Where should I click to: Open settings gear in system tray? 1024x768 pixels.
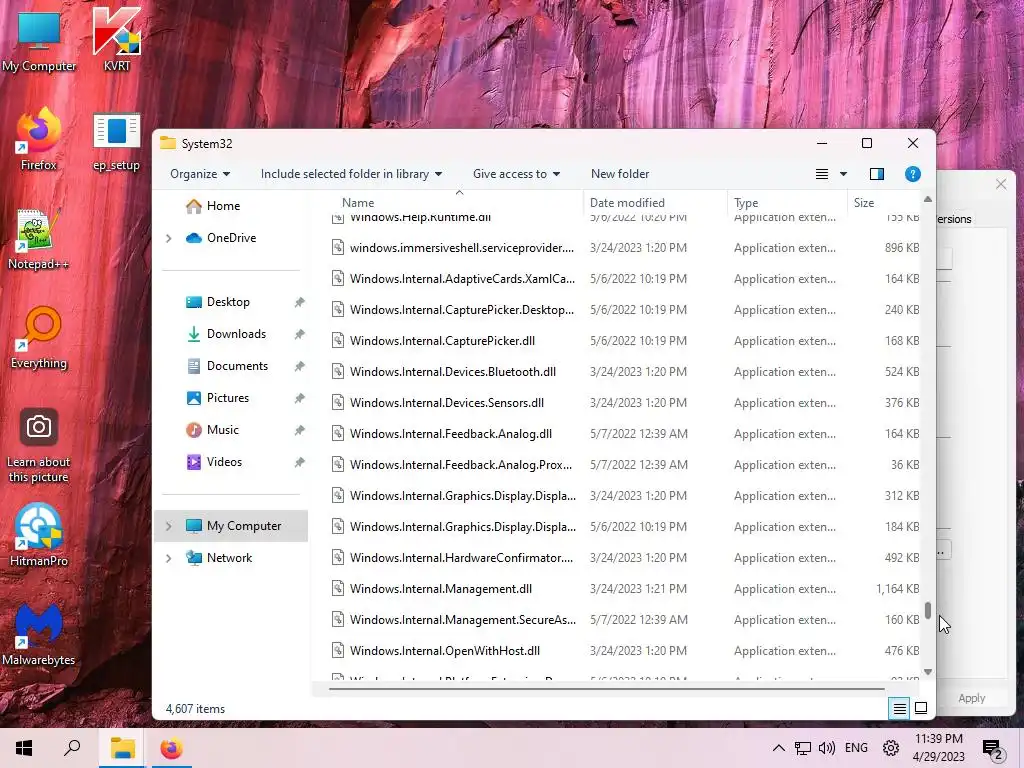[891, 748]
